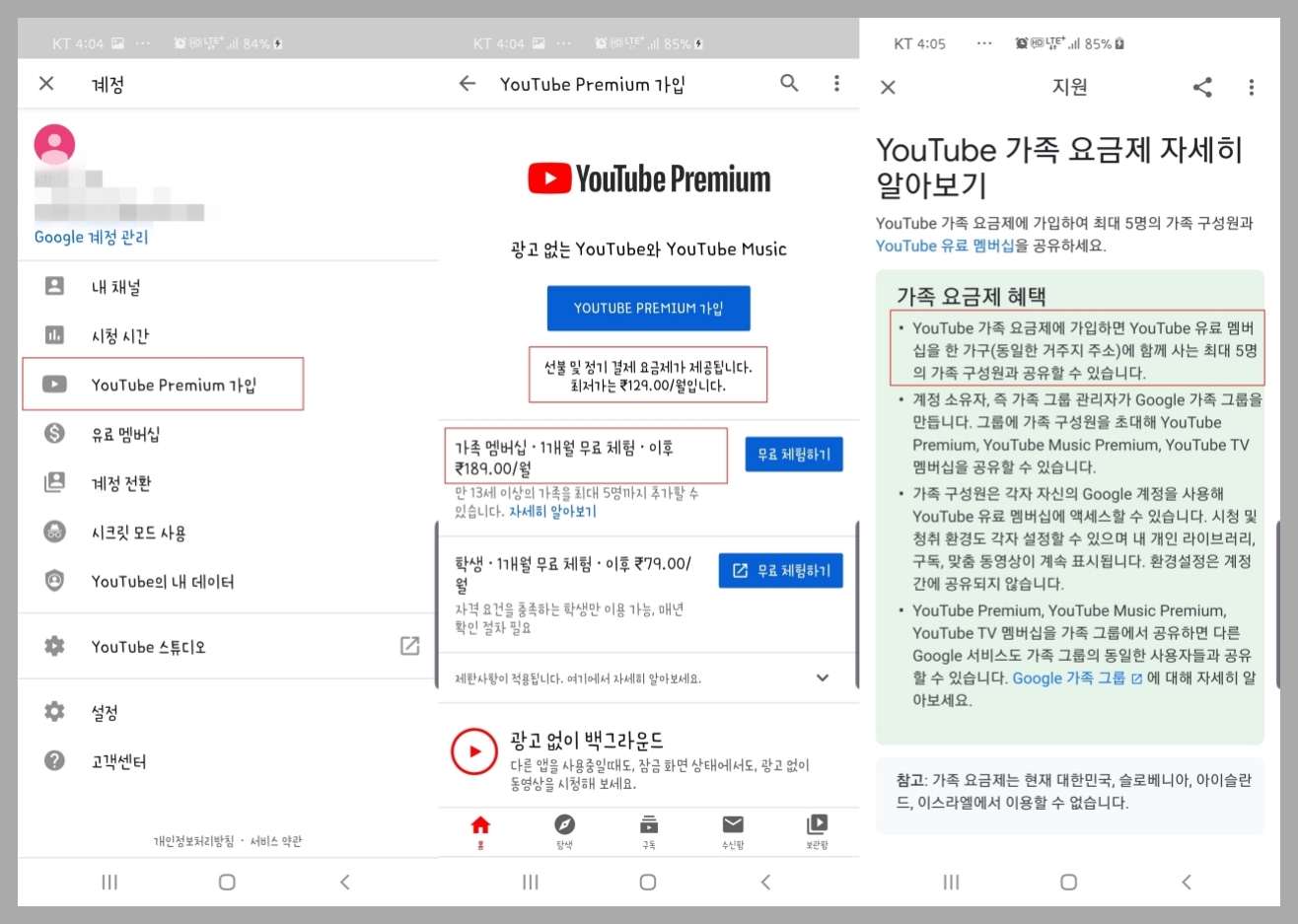The image size is (1298, 924).
Task: Switch to the 홈 tab
Action: point(480,830)
